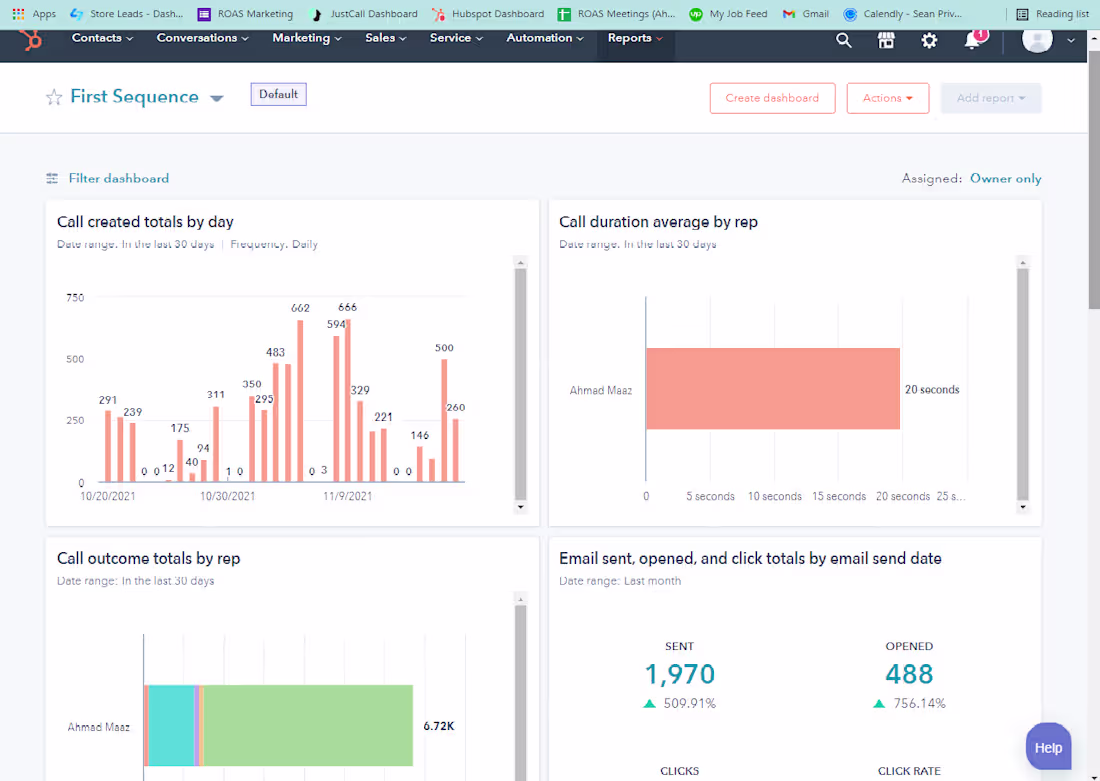1100x781 pixels.
Task: Click the down arrow of Call created chart scrollbar
Action: pos(521,507)
